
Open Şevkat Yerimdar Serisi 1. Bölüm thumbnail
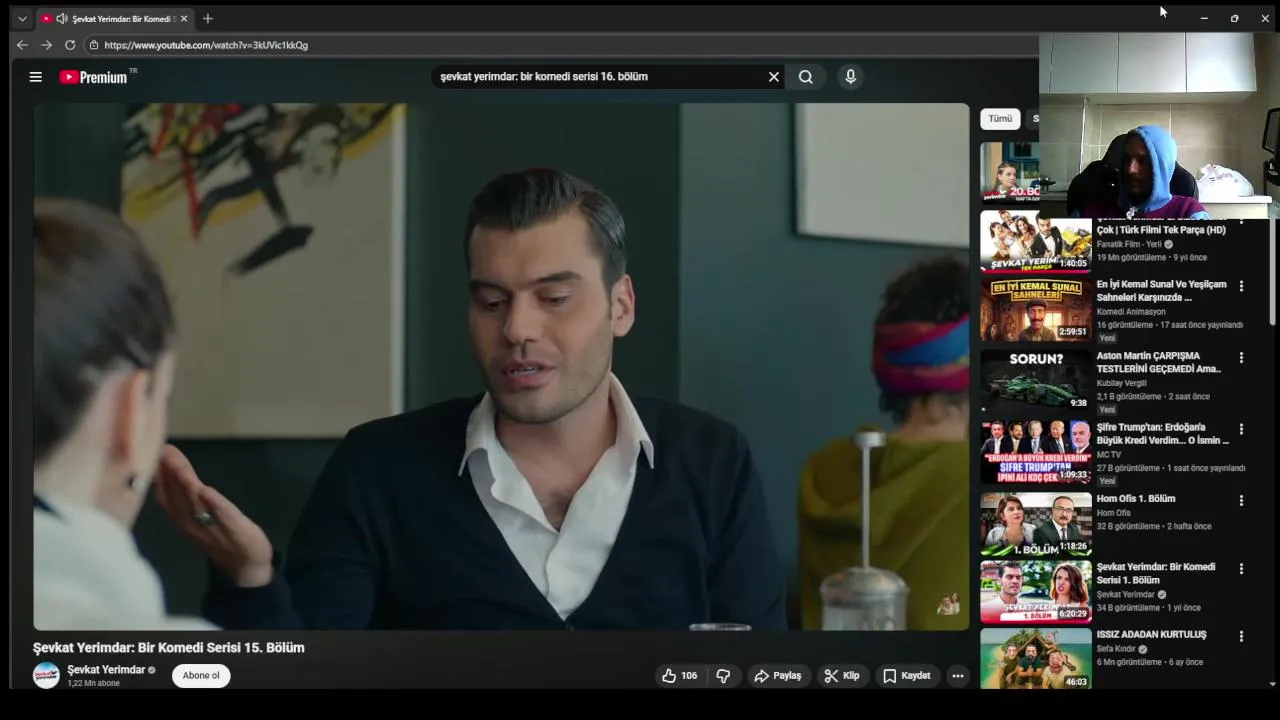pyautogui.click(x=1036, y=592)
